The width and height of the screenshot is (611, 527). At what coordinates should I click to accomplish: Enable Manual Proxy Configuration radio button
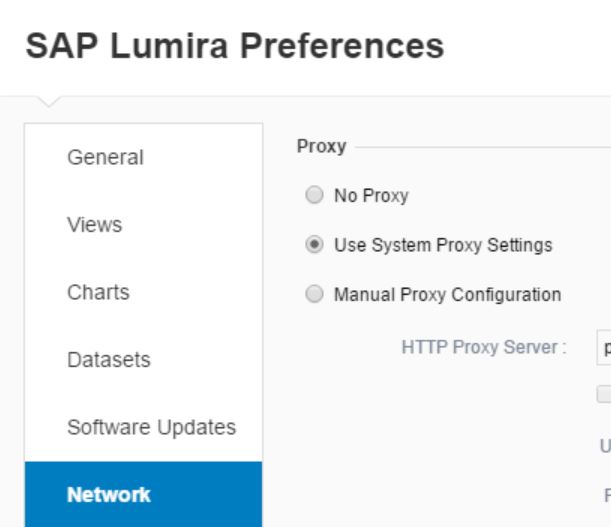click(314, 294)
